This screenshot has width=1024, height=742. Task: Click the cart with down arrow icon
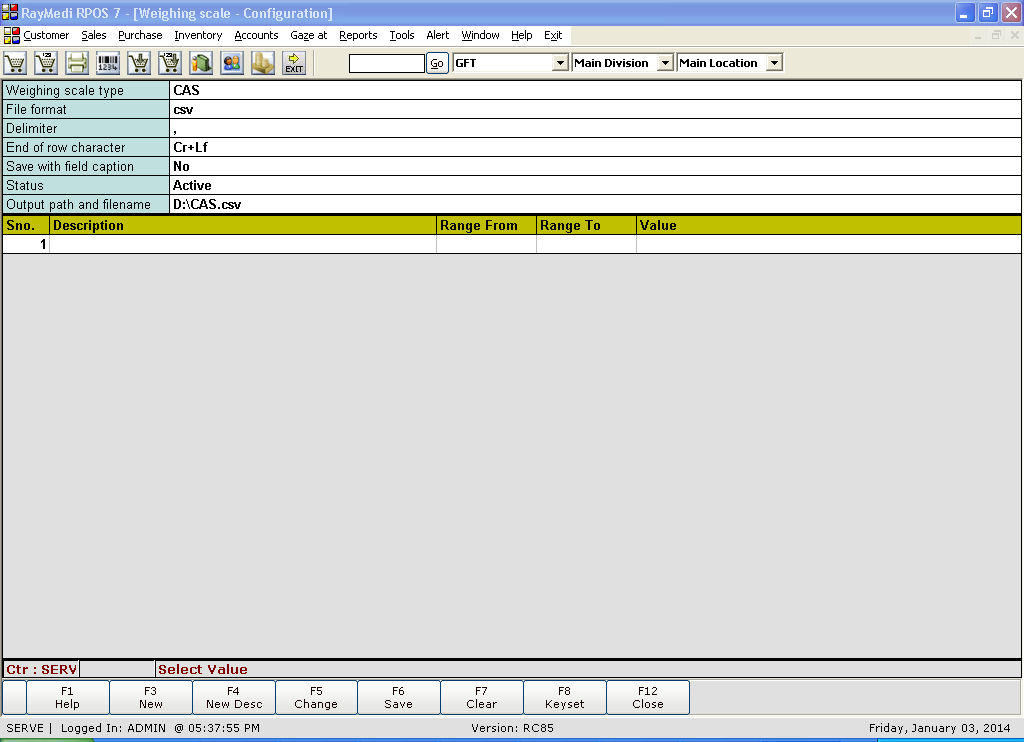pyautogui.click(x=139, y=63)
